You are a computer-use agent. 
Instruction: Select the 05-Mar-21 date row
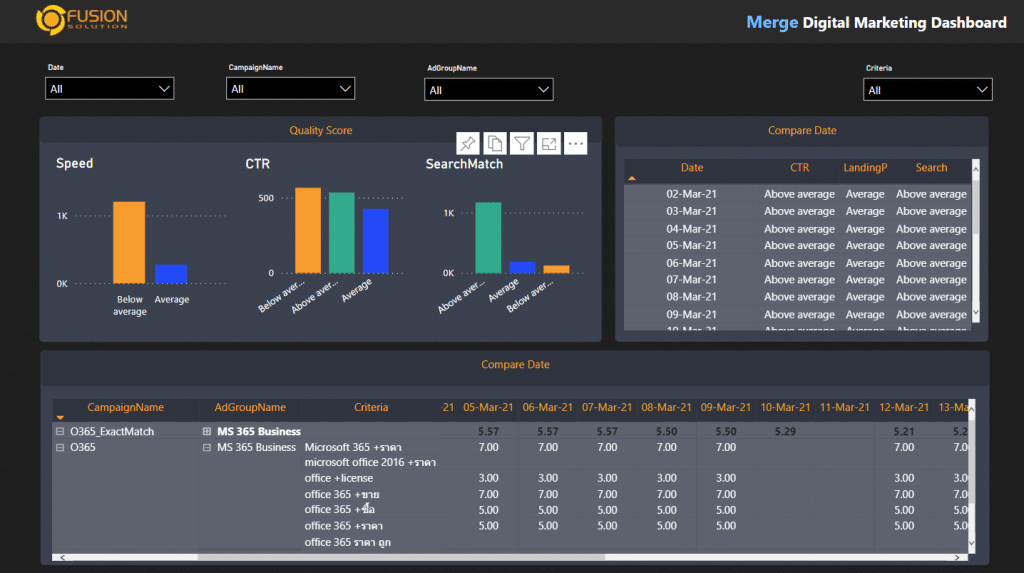coord(797,246)
